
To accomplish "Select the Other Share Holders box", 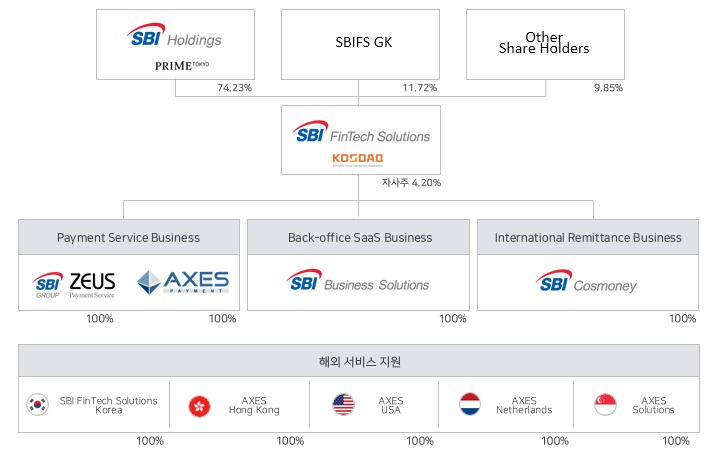I will pos(545,44).
